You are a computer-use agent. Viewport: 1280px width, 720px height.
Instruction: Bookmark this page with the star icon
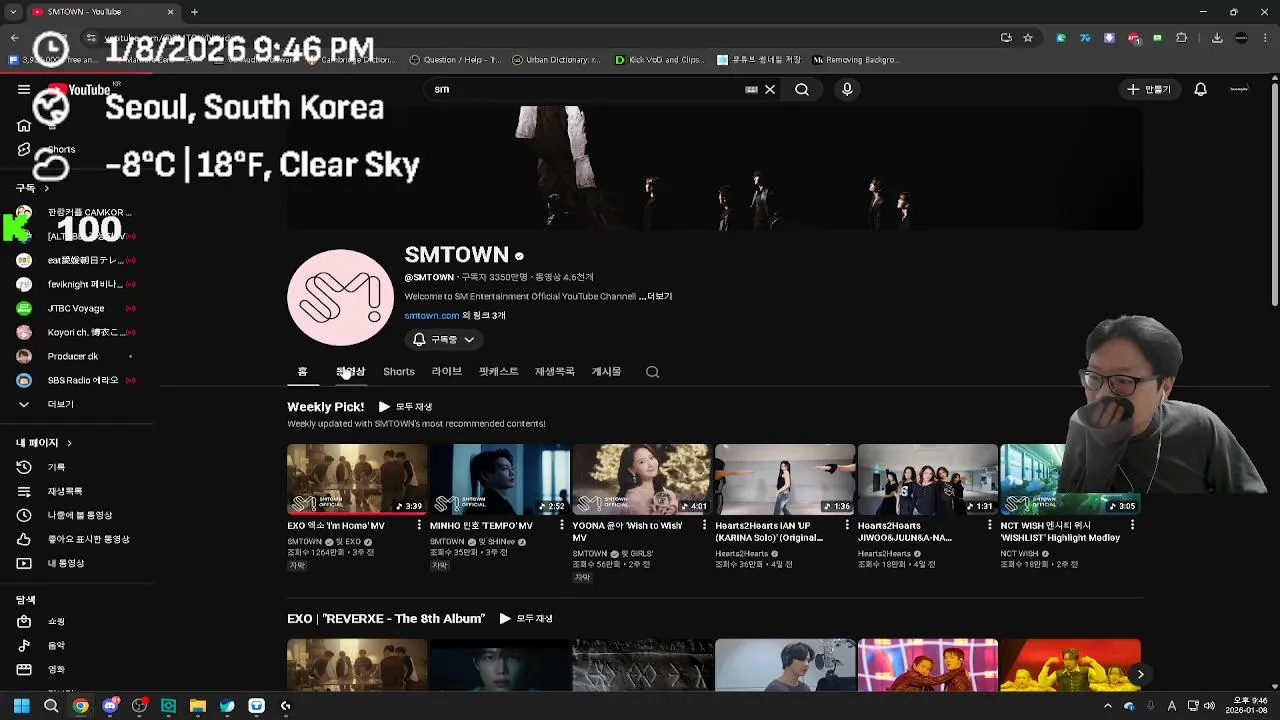tap(1028, 38)
